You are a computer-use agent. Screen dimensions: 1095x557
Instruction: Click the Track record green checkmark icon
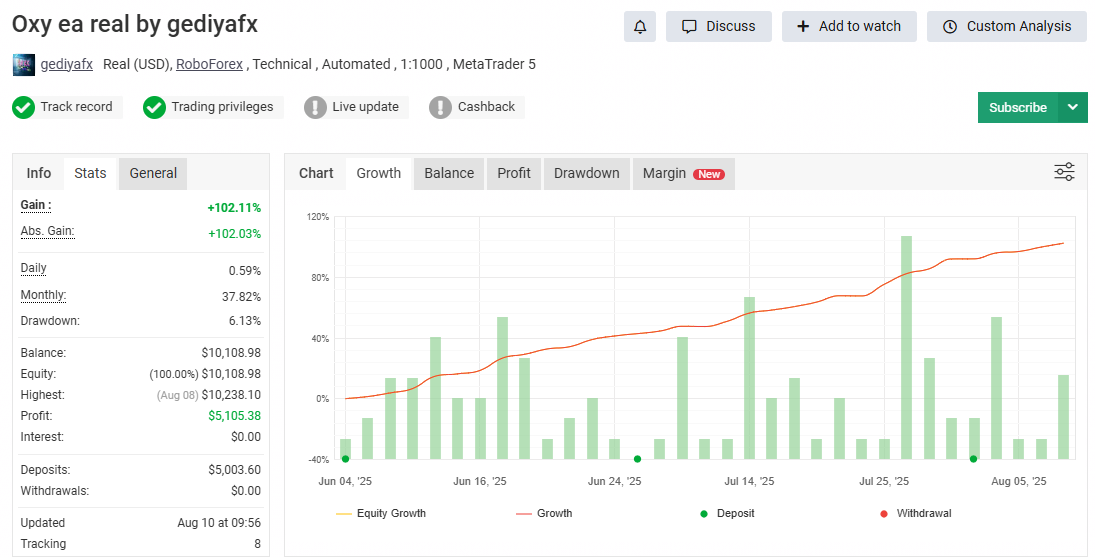pos(24,107)
